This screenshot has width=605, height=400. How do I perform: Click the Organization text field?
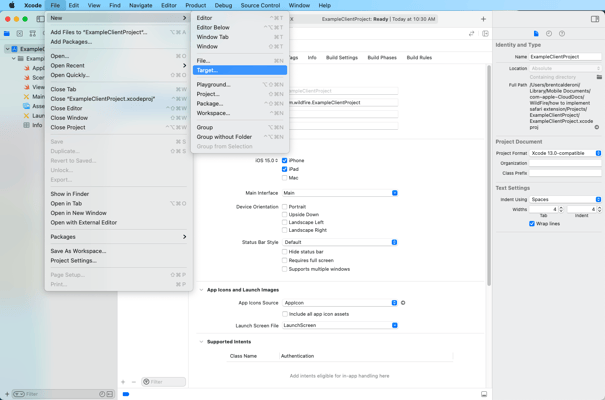[x=565, y=163]
